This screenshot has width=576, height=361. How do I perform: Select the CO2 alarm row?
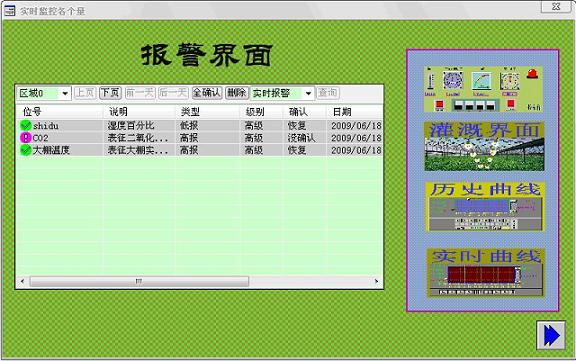(199, 138)
